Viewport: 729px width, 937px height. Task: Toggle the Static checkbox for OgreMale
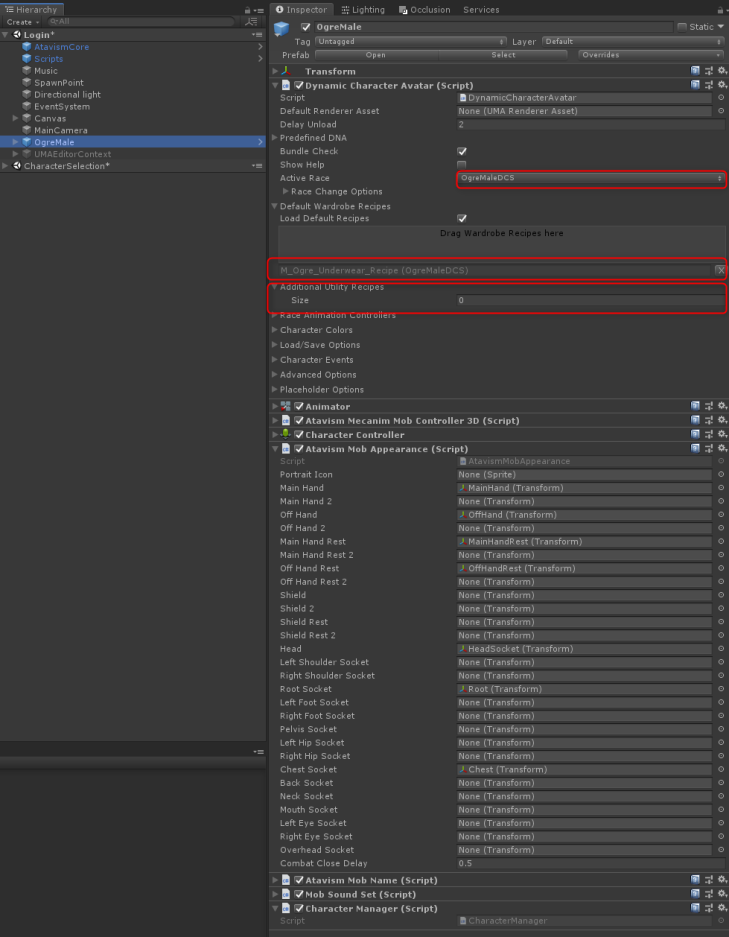pyautogui.click(x=682, y=27)
